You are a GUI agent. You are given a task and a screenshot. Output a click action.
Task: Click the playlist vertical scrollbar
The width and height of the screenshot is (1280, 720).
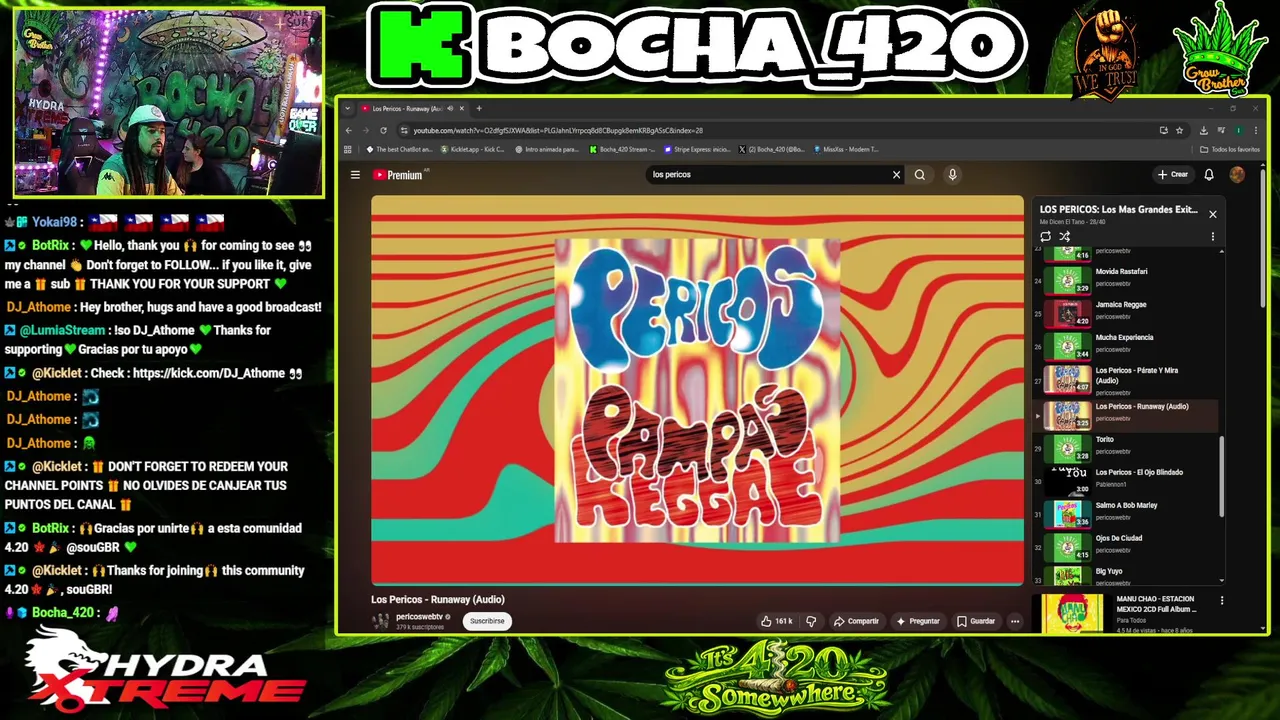coord(1221,476)
